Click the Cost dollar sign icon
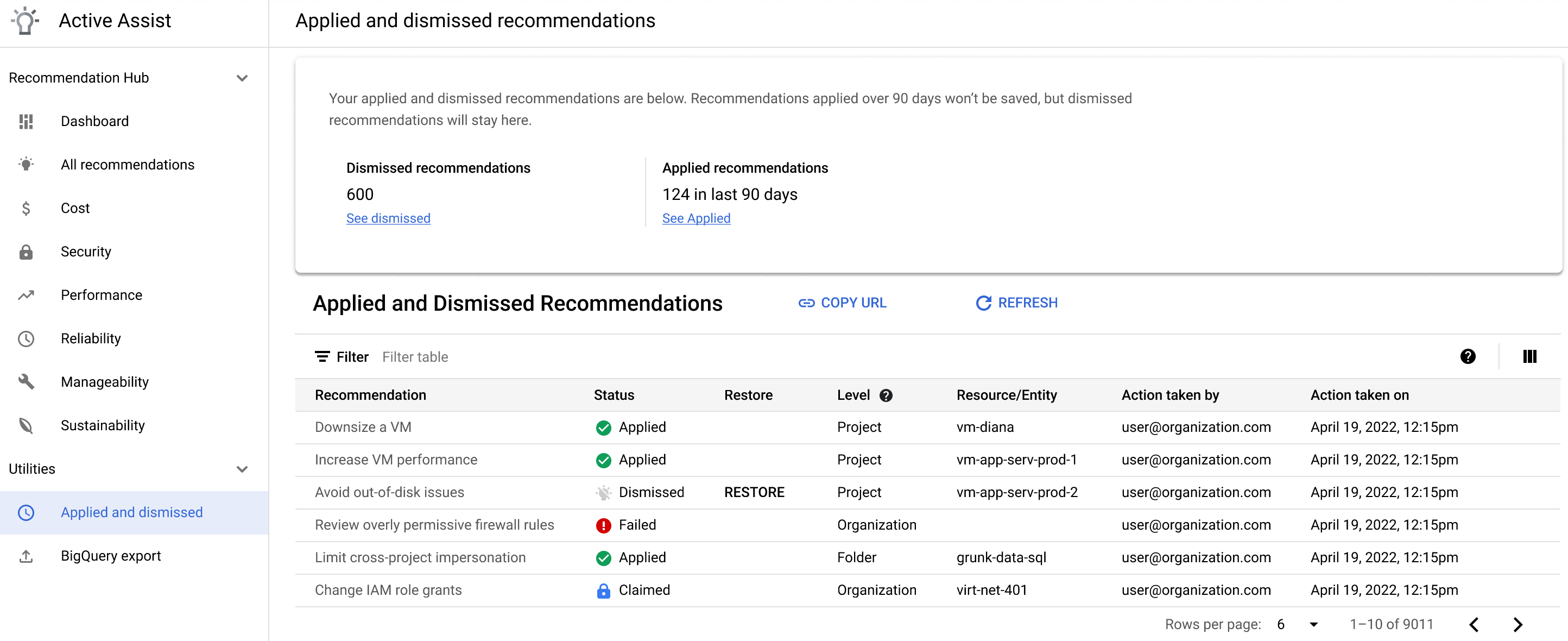The width and height of the screenshot is (1568, 641). coord(27,208)
